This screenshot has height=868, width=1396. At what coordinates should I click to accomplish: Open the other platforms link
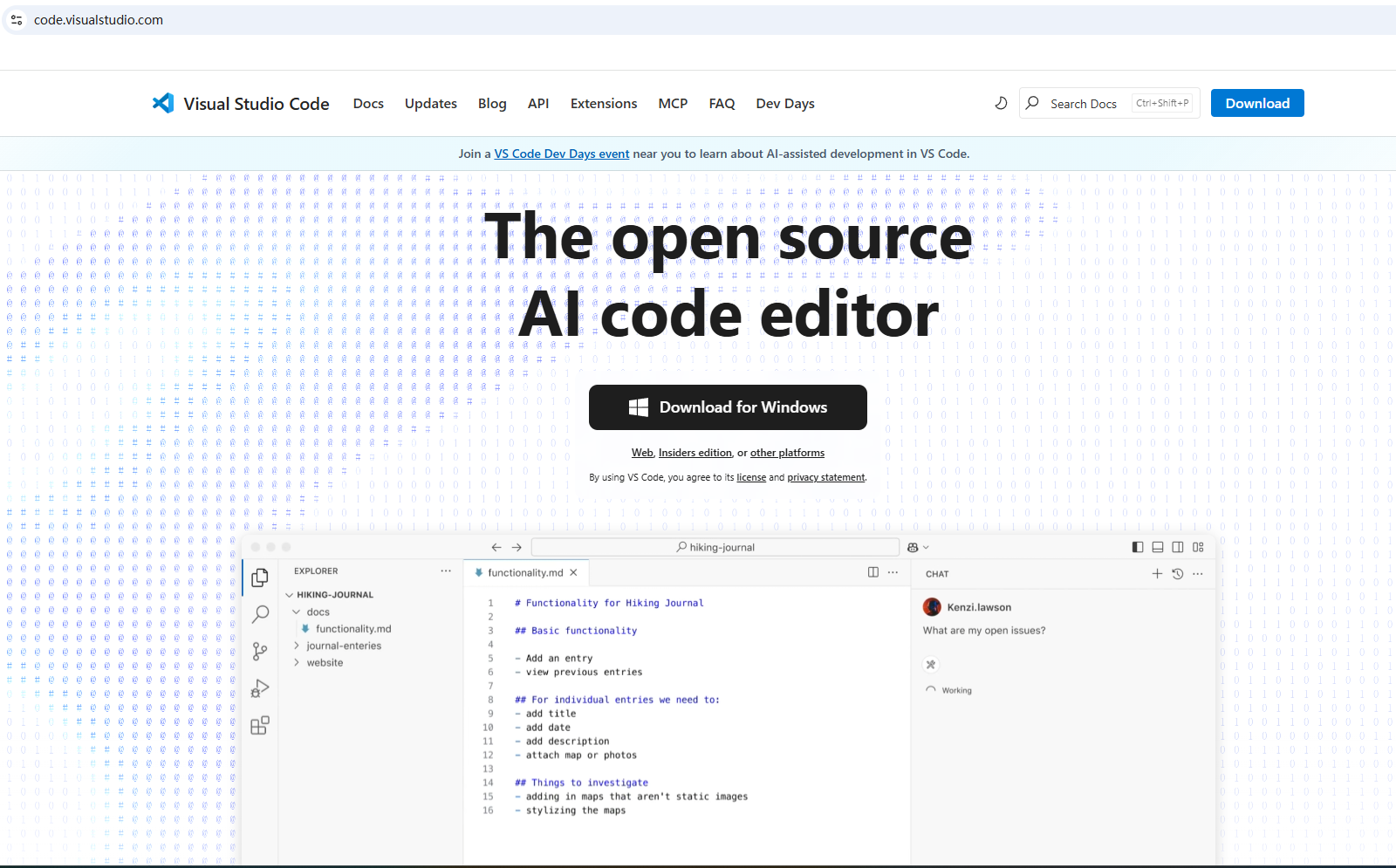[787, 453]
